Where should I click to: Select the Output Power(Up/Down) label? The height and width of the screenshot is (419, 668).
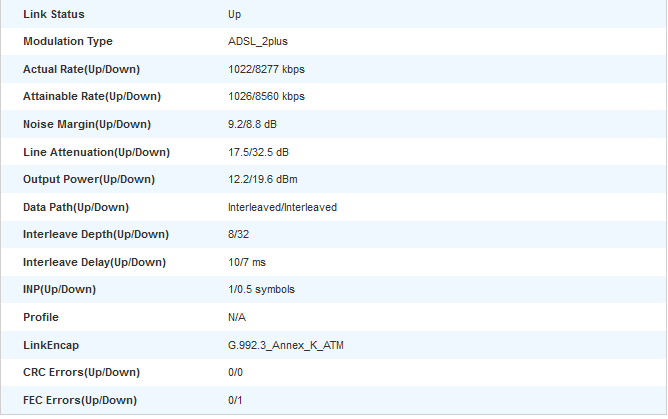(x=89, y=179)
